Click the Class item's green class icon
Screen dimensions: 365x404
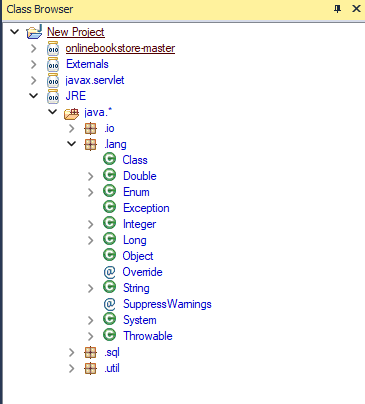[x=109, y=159]
